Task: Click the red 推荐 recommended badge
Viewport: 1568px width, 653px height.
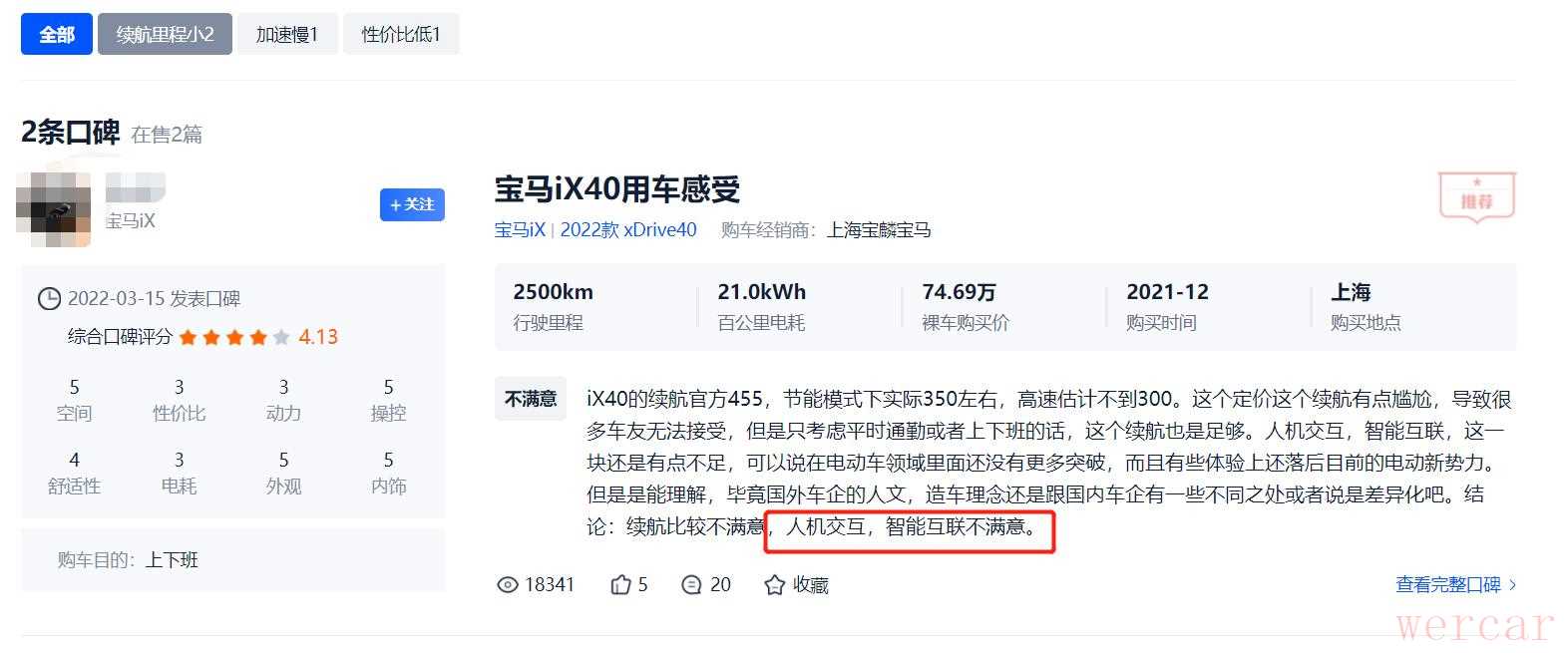Action: click(x=1476, y=197)
